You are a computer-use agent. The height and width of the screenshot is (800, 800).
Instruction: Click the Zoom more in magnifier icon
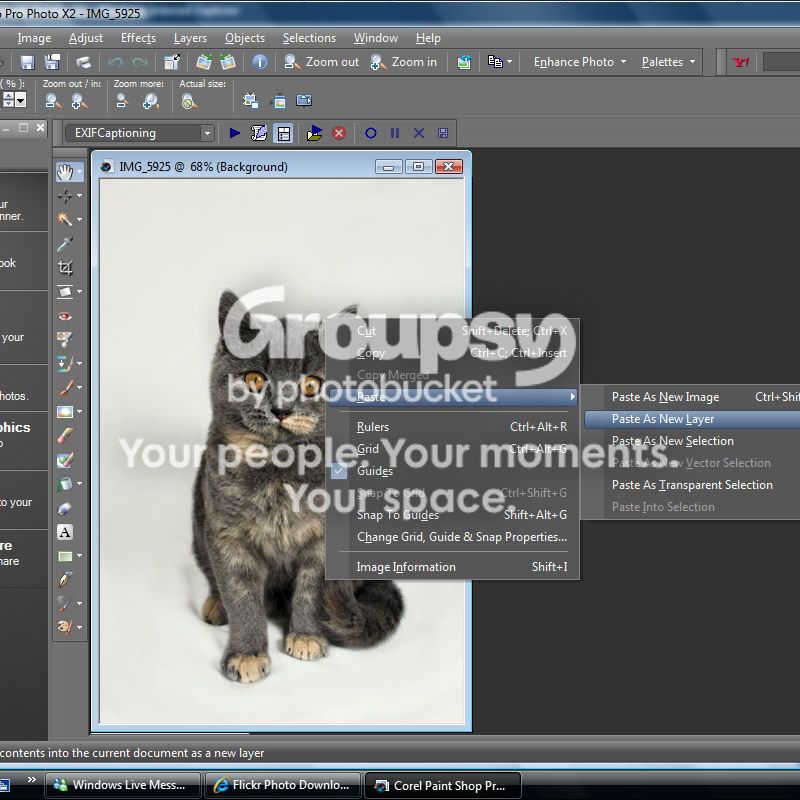(x=151, y=102)
